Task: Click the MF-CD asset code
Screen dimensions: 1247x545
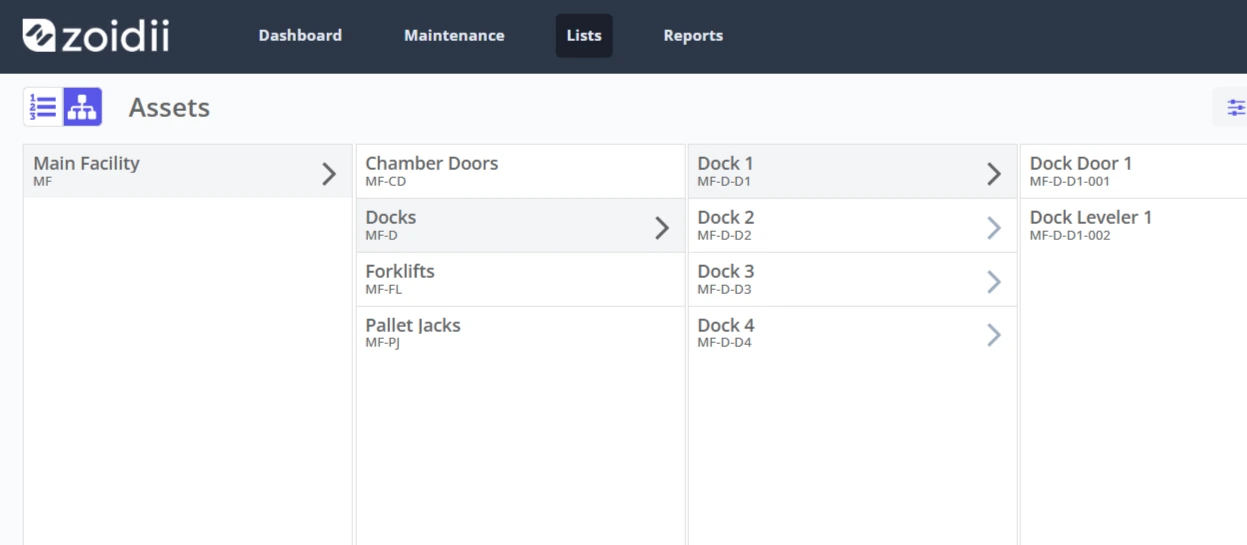Action: click(386, 182)
